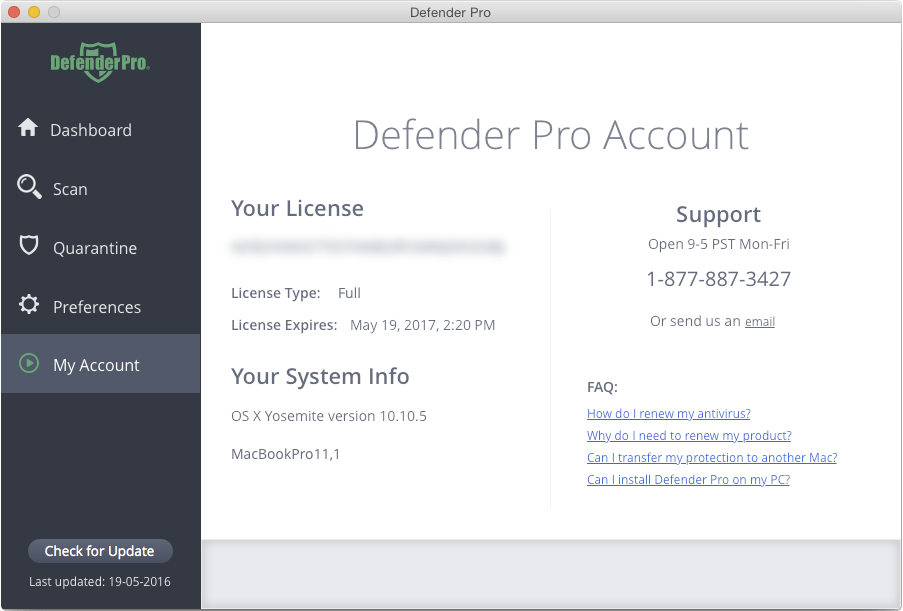Click the MacBookPro11,1 model text
Viewport: 903px width, 611px height.
[286, 454]
